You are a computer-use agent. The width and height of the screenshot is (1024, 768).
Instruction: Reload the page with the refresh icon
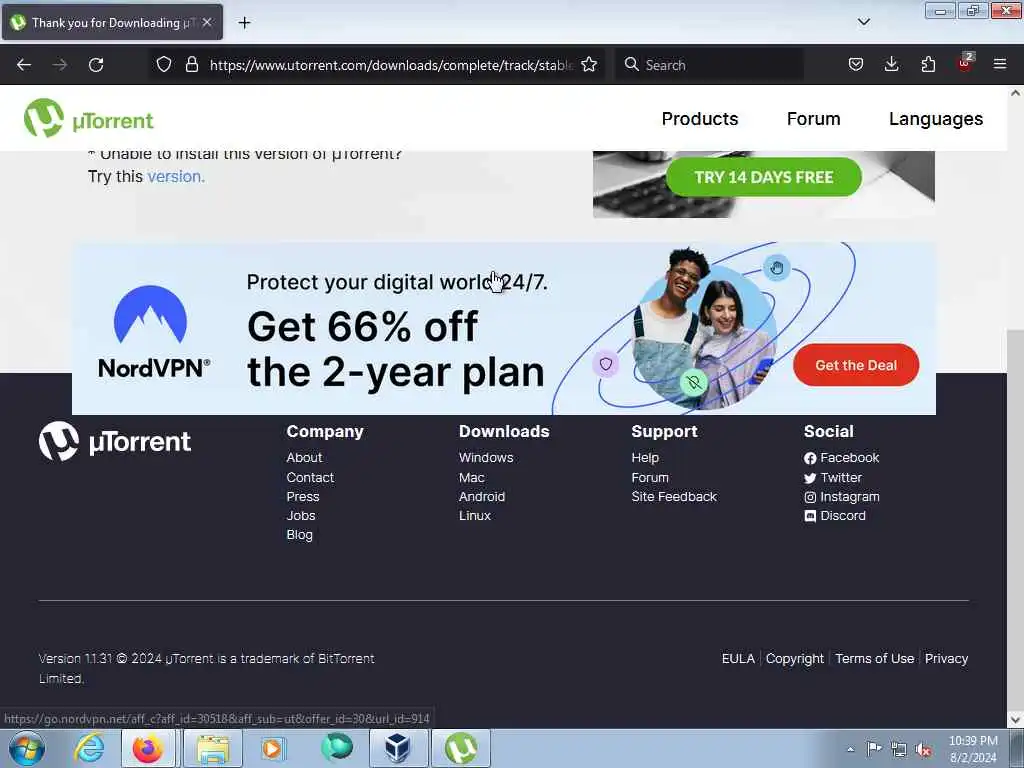(x=96, y=65)
